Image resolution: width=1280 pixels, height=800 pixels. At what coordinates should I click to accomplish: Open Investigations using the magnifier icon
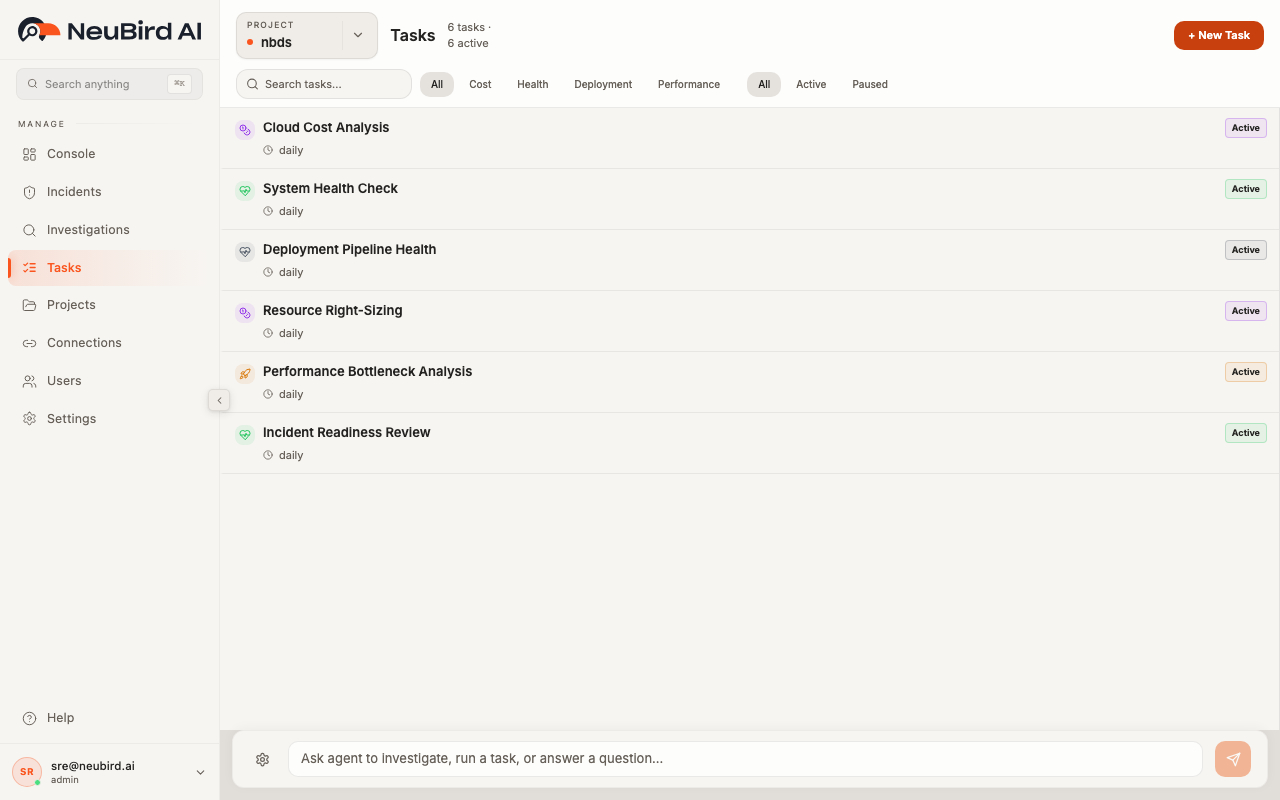point(30,229)
